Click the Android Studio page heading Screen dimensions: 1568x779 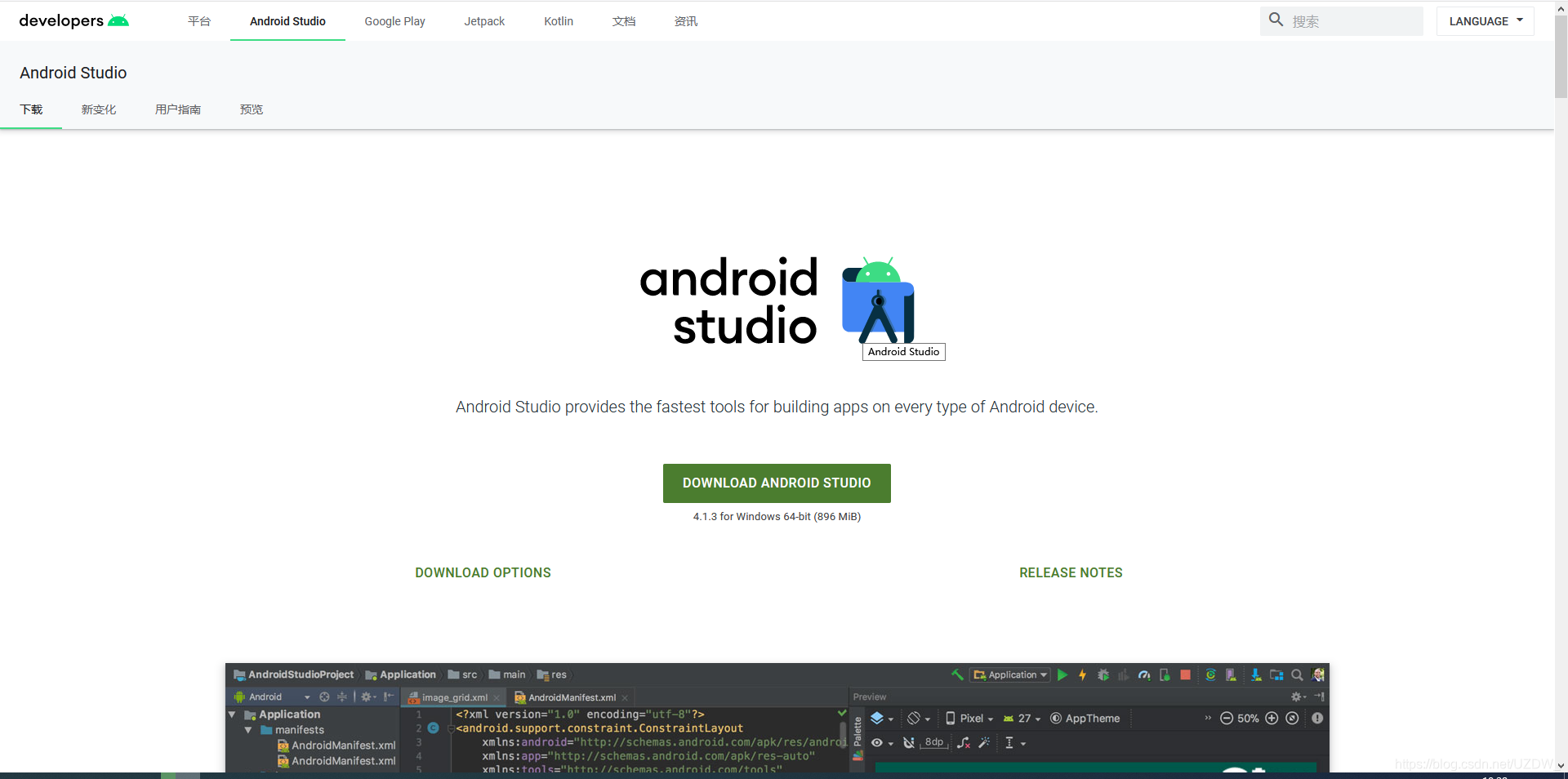pyautogui.click(x=73, y=73)
